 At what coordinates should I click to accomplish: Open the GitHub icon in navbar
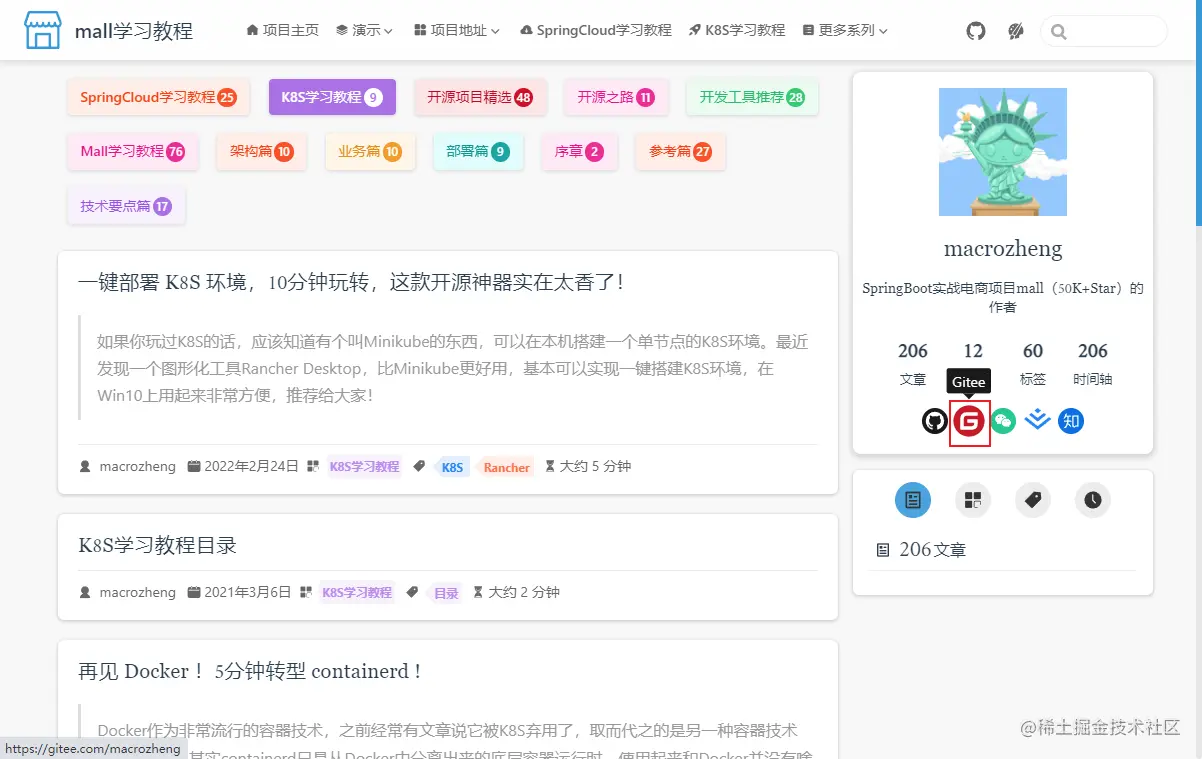point(976,31)
